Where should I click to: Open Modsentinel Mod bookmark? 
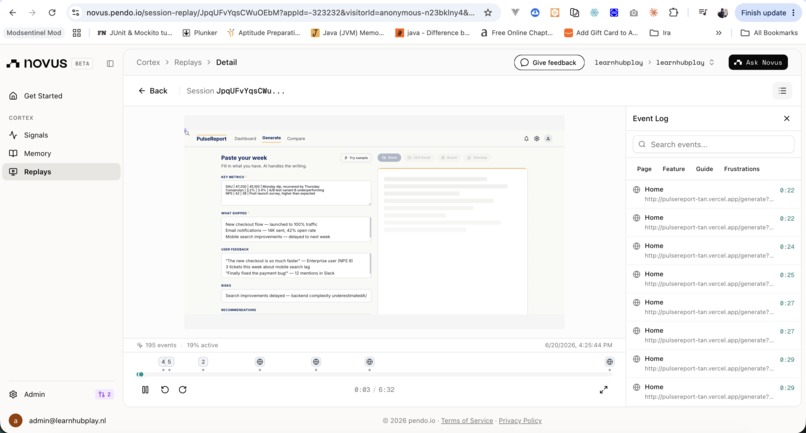coord(34,32)
